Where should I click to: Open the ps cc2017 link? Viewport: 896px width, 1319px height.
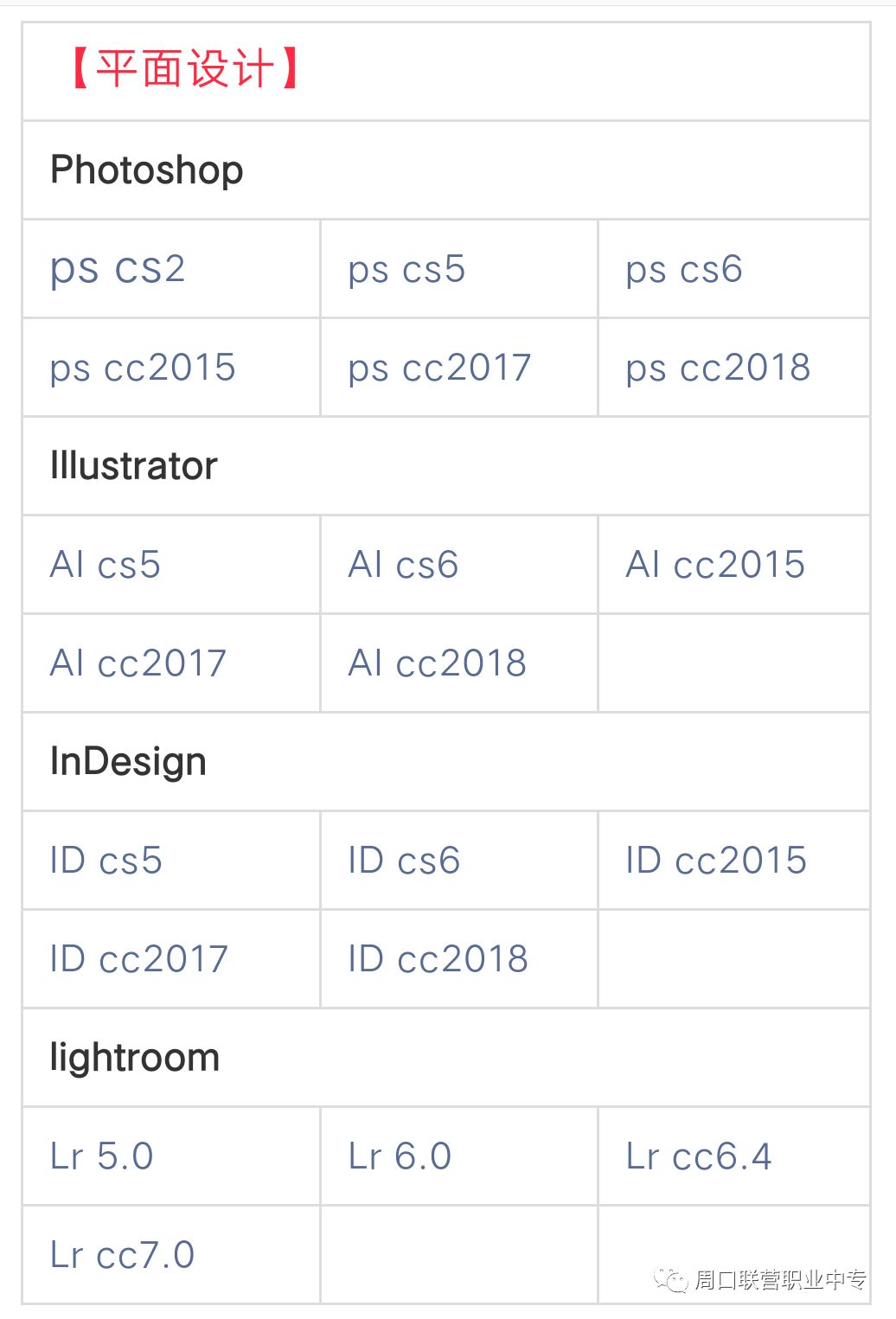coord(439,368)
